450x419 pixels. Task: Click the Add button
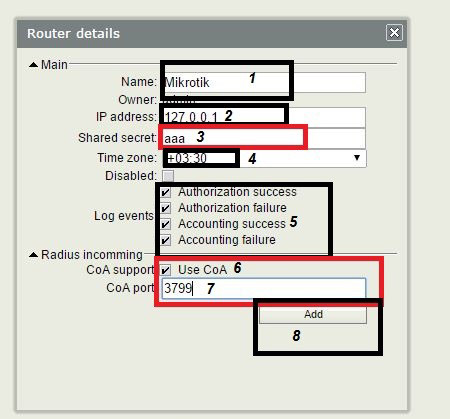click(313, 314)
